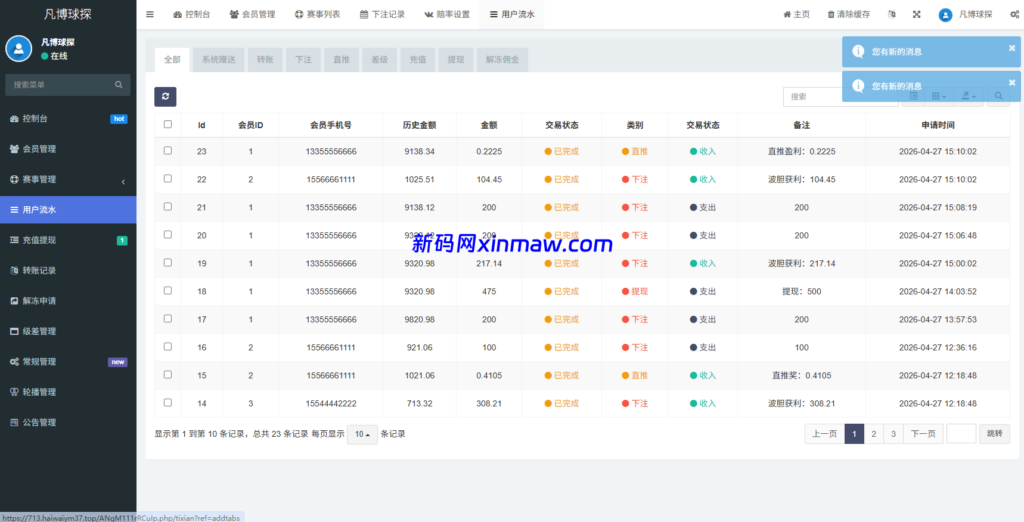Toggle the select-all checkbox in table header
Screen dimensions: 1024x522
168,124
